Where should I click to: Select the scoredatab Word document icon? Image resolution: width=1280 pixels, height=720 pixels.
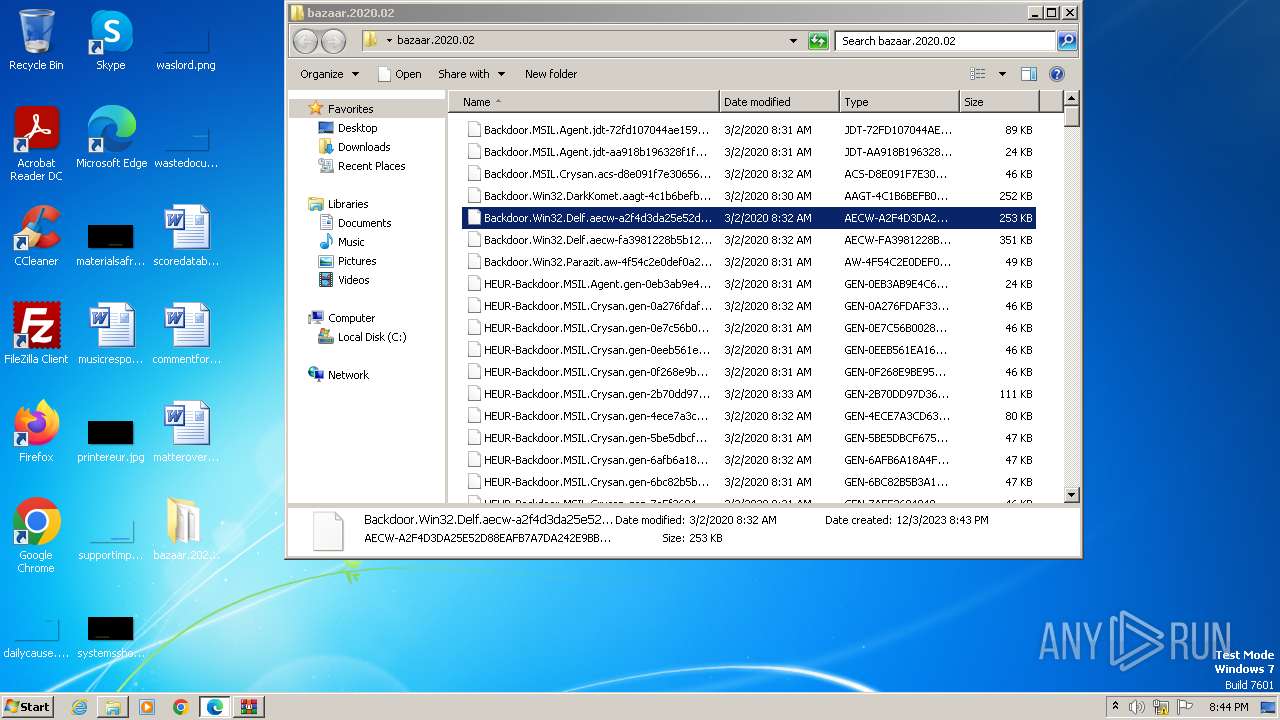tap(185, 235)
